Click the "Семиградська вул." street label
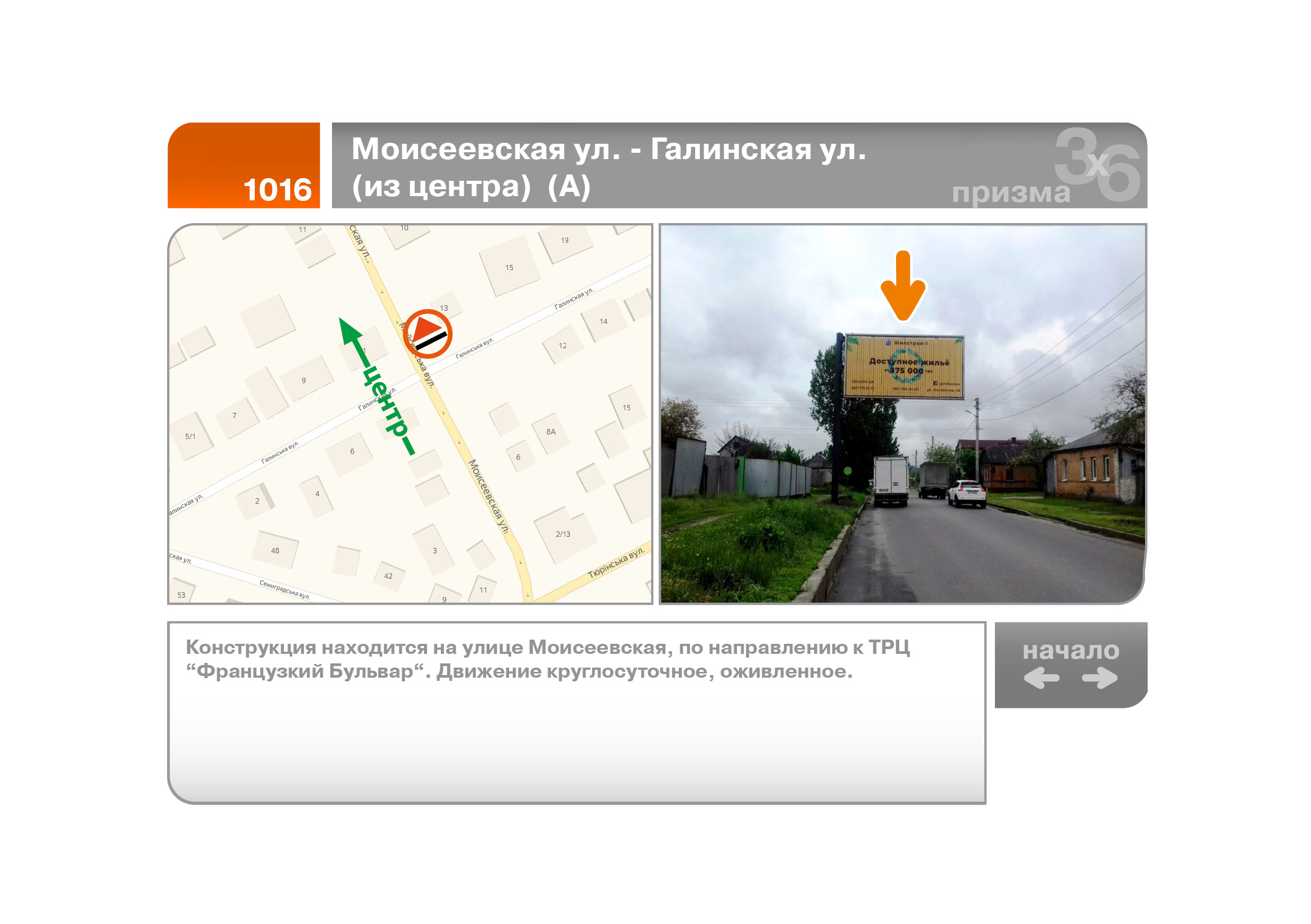Viewport: 1311px width, 924px height. [285, 589]
